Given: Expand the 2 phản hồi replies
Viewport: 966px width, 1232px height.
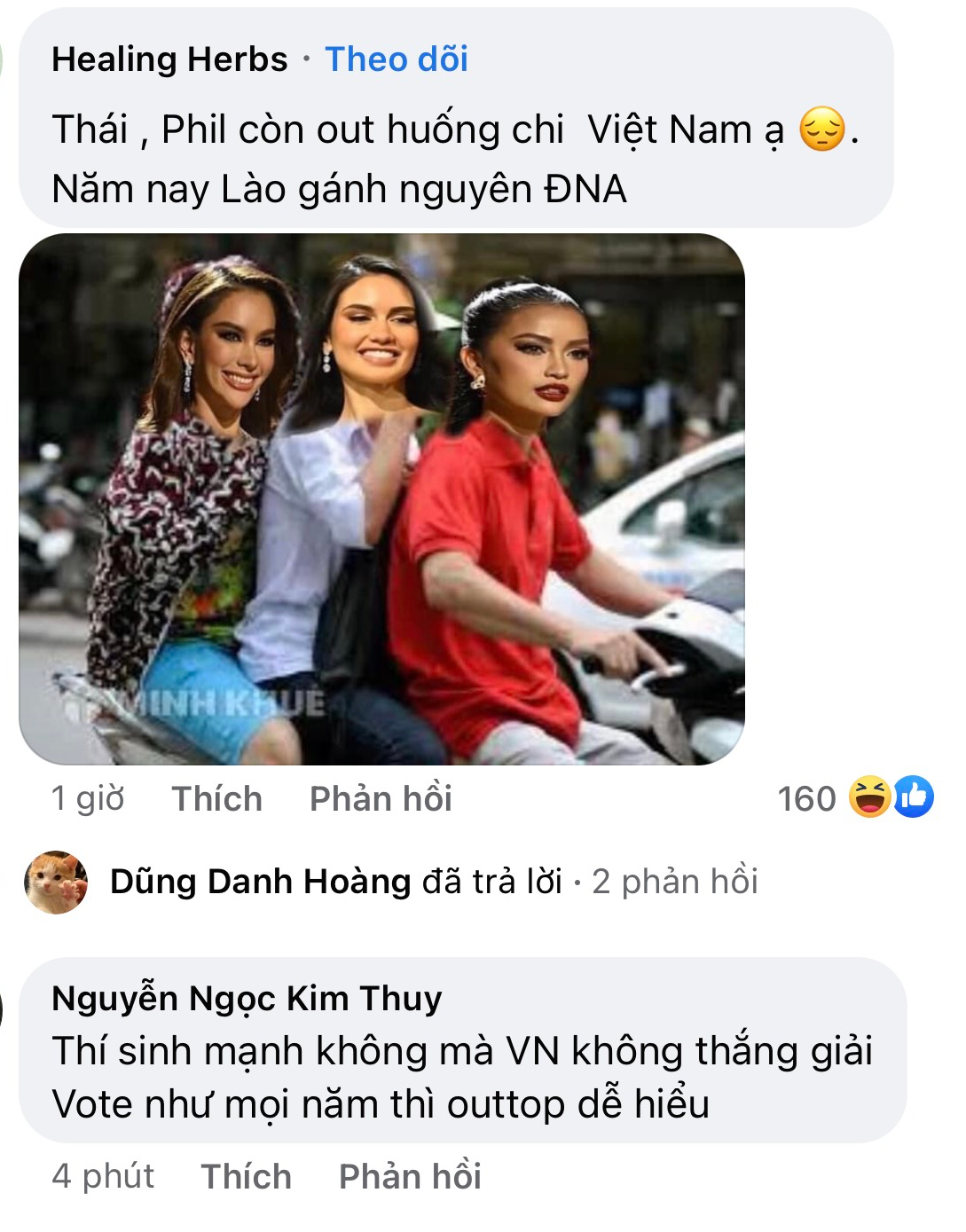Looking at the screenshot, I should (675, 882).
